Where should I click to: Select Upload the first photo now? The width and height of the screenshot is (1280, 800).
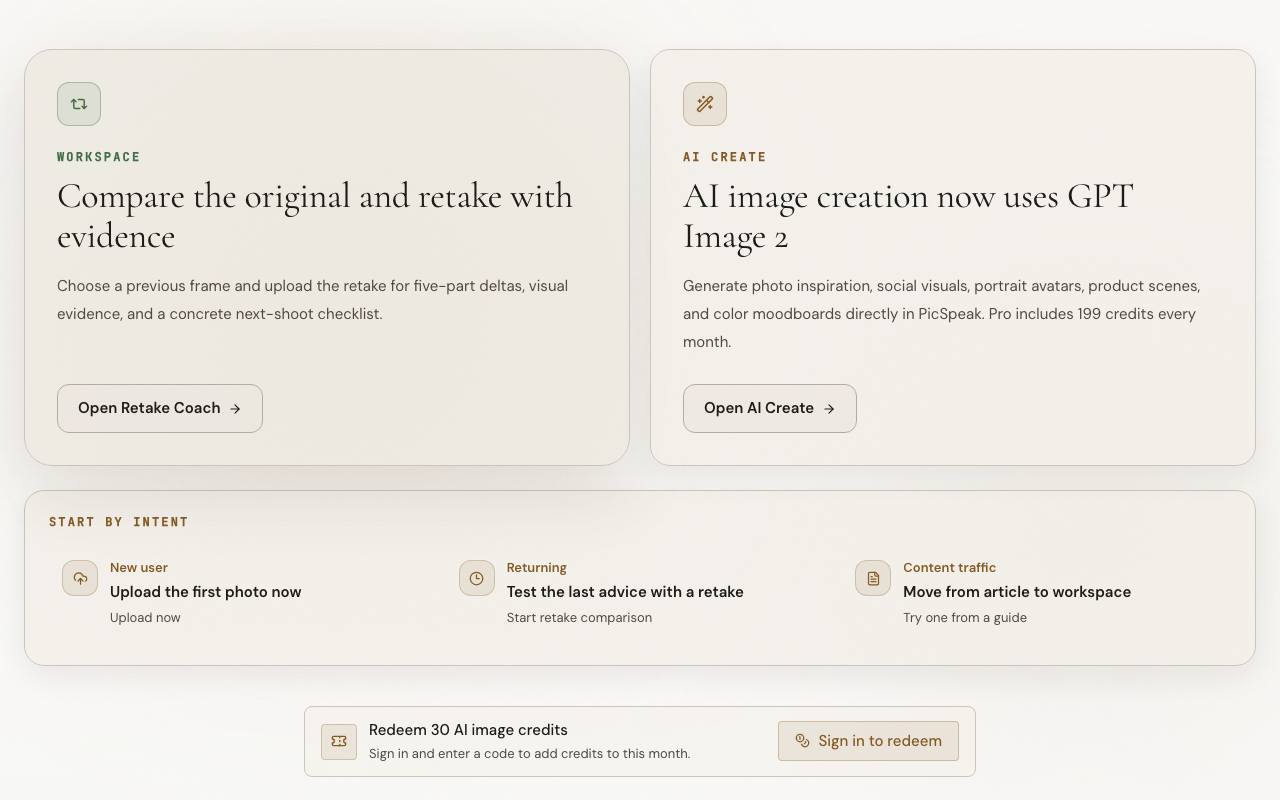(x=206, y=592)
